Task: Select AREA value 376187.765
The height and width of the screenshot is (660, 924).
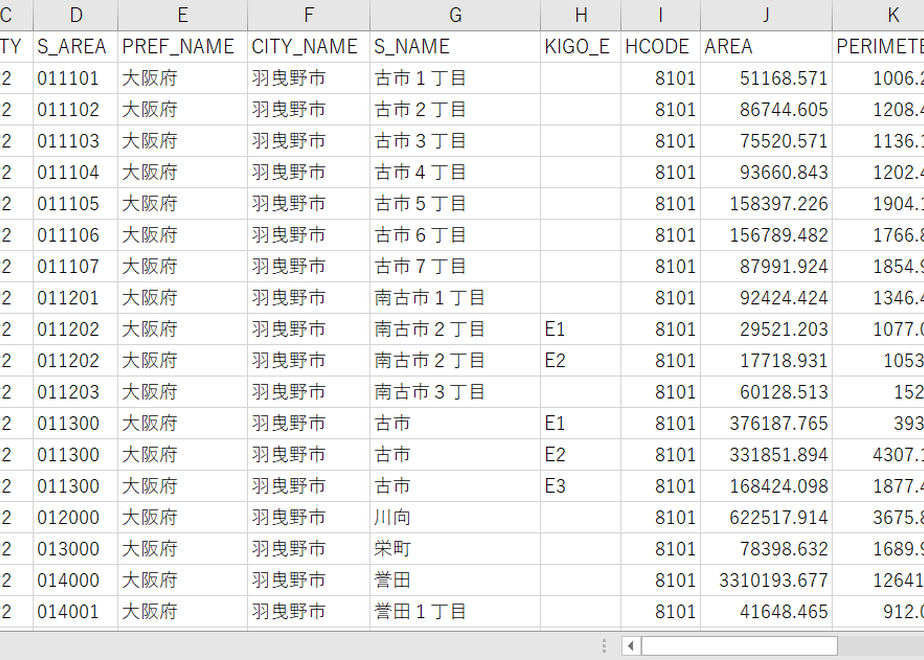Action: point(766,423)
